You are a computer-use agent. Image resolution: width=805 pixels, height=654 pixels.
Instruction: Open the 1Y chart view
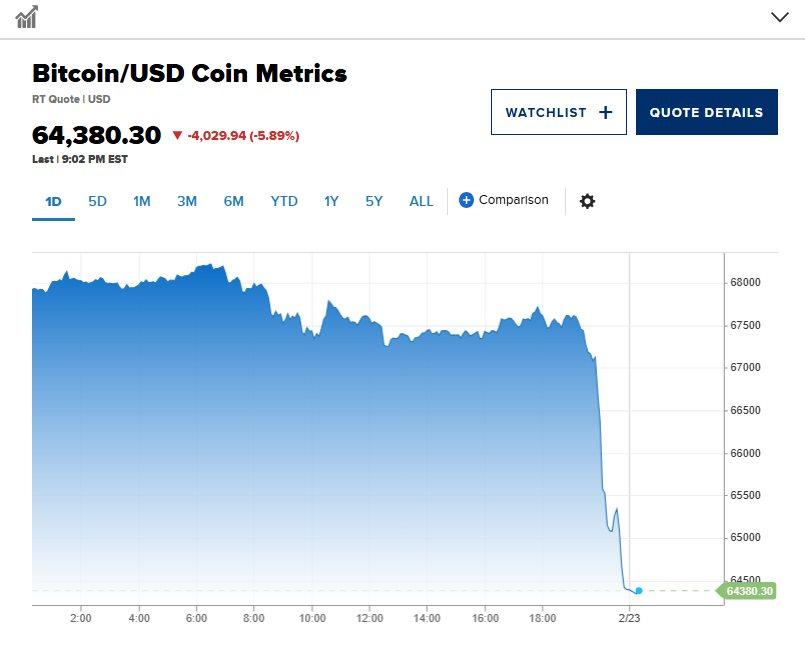[x=330, y=201]
